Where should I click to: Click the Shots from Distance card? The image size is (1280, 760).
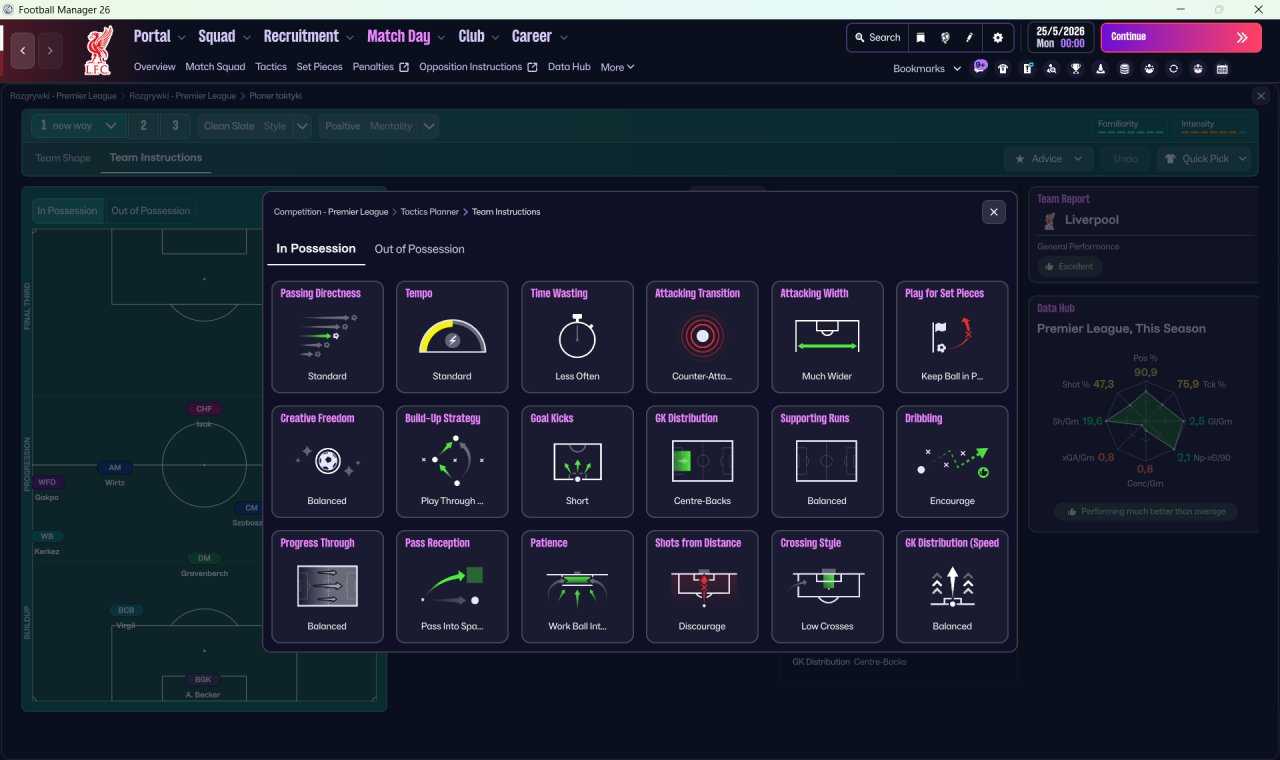point(702,587)
